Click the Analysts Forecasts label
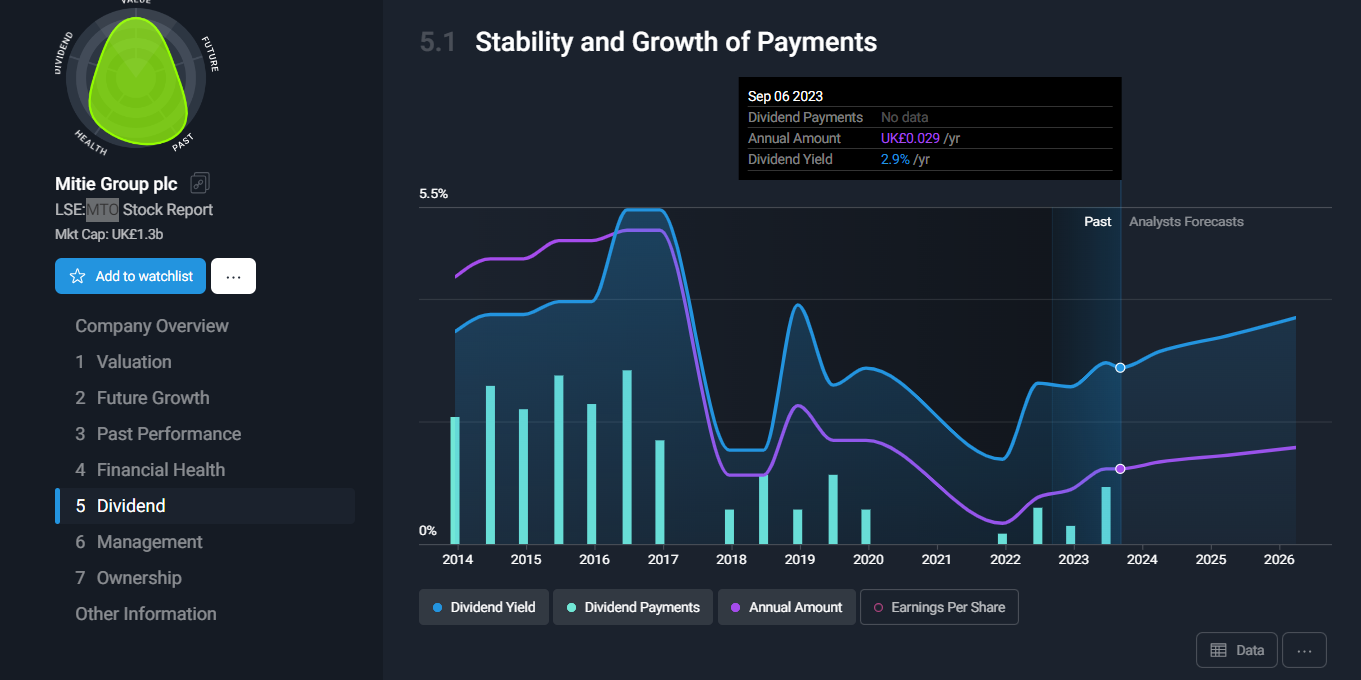Image resolution: width=1361 pixels, height=680 pixels. point(1186,221)
